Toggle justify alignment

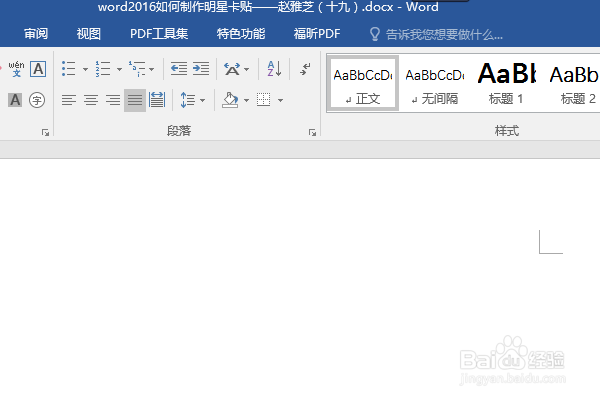[x=135, y=100]
